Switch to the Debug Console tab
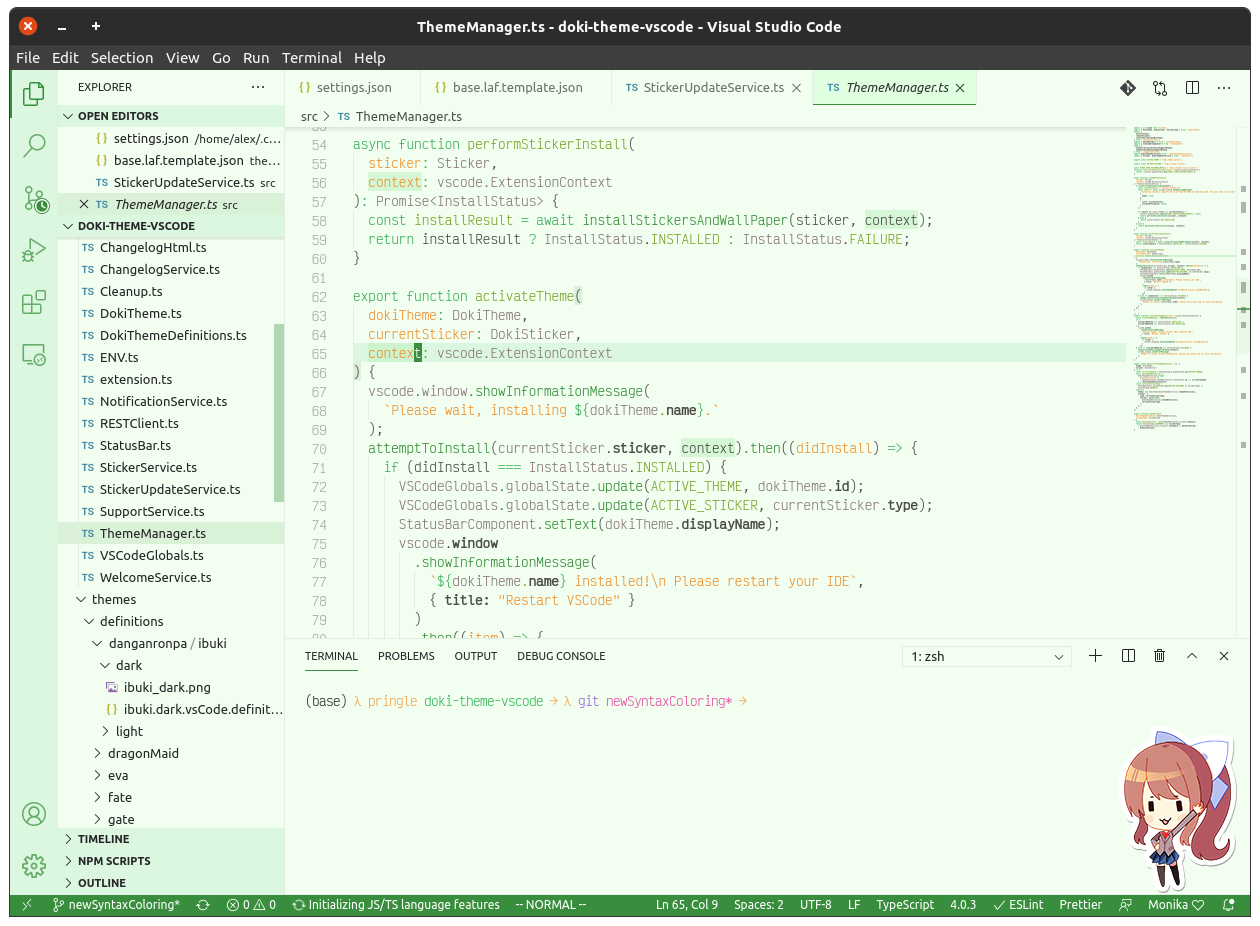 [x=561, y=656]
